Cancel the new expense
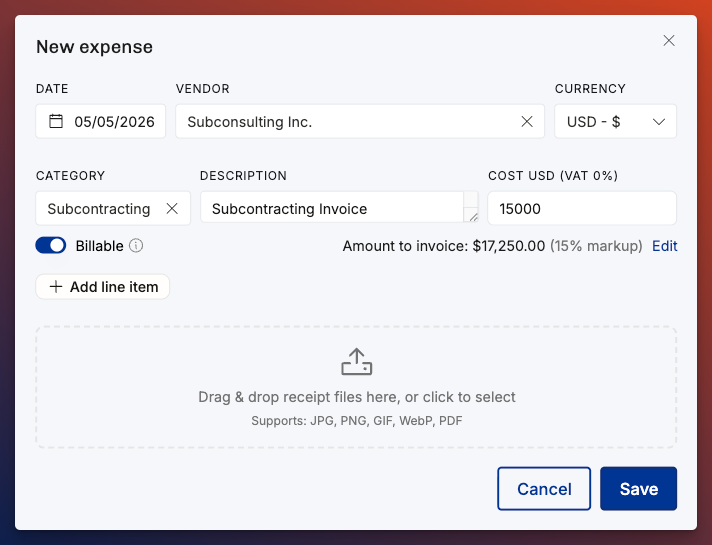Screen dimensions: 712x545 tap(544, 489)
